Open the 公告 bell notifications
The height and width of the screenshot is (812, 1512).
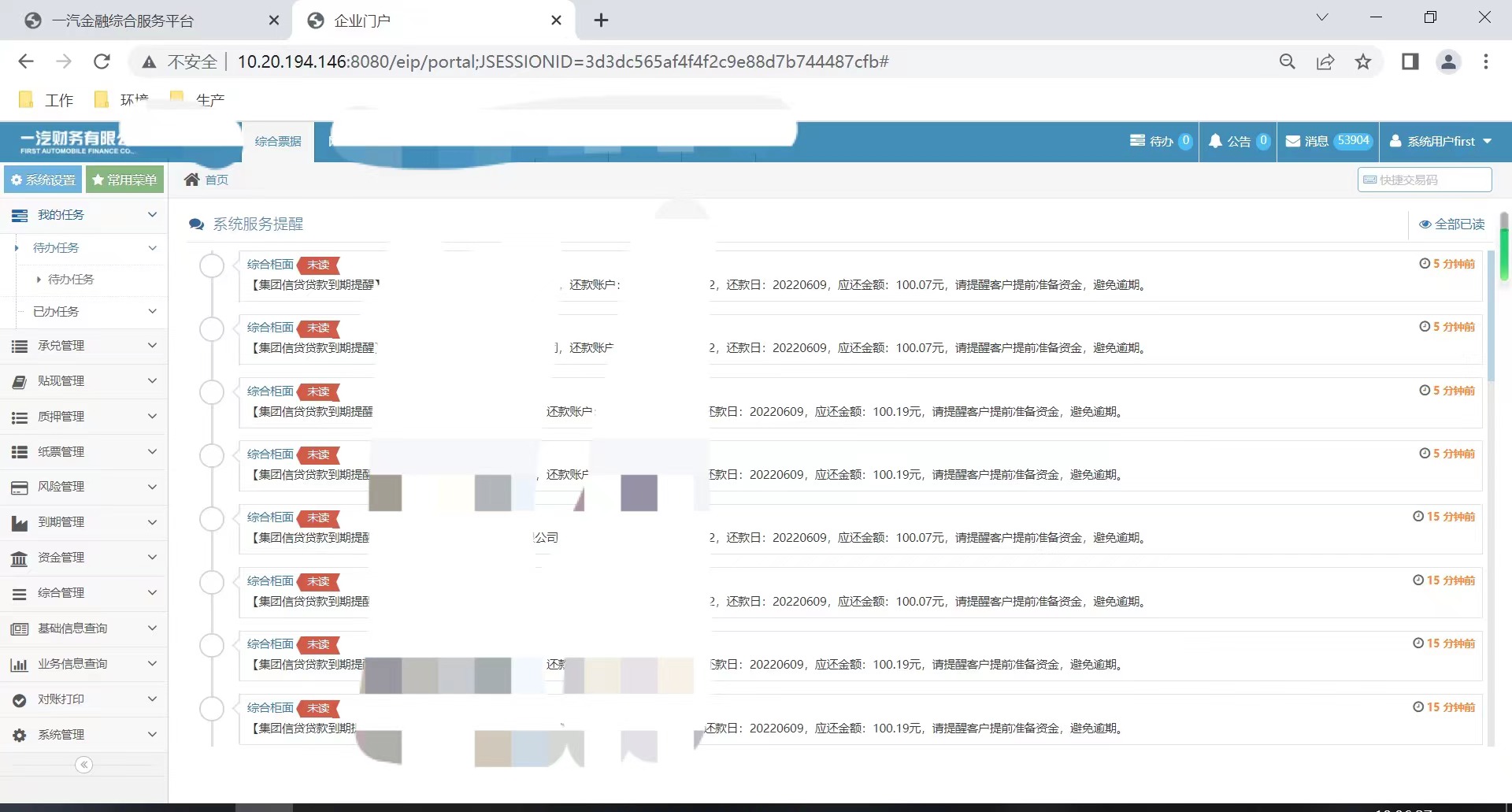click(1240, 141)
